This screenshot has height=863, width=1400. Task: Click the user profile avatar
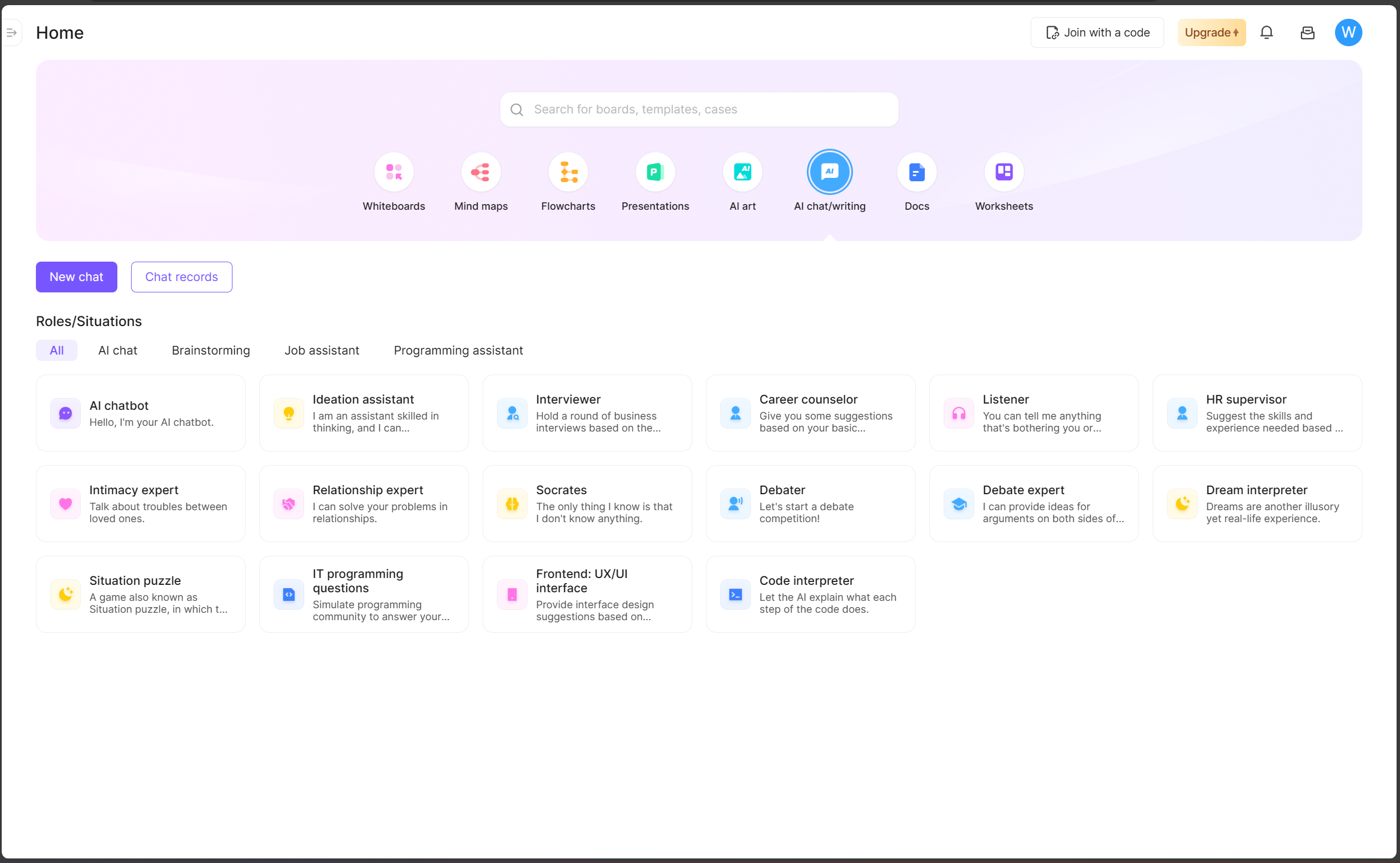[1349, 32]
